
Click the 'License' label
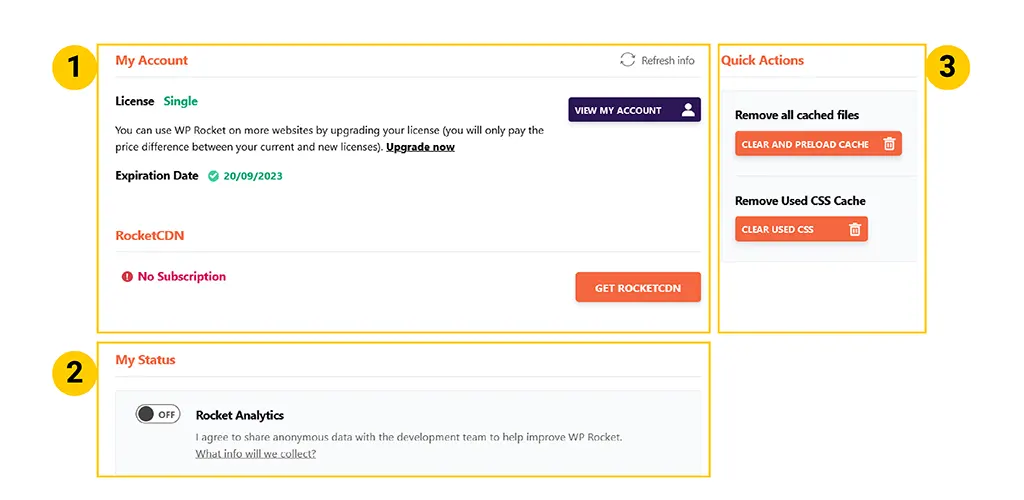point(135,101)
